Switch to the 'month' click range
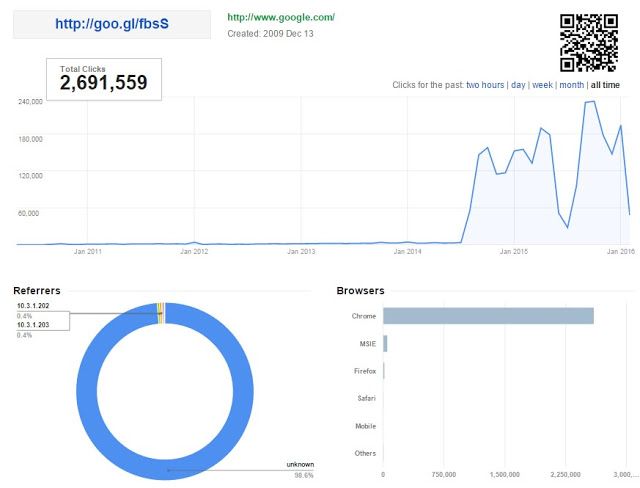This screenshot has width=640, height=488. point(571,85)
